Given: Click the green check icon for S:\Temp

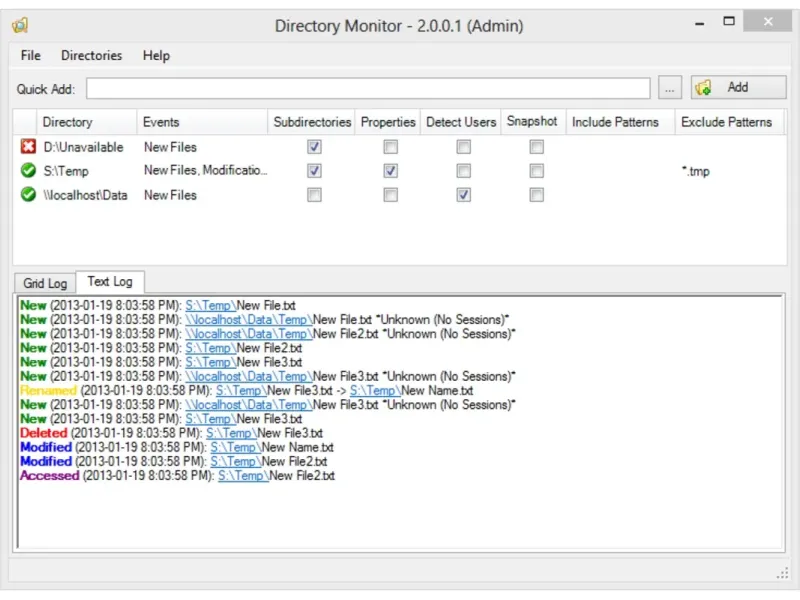Looking at the screenshot, I should pos(28,170).
